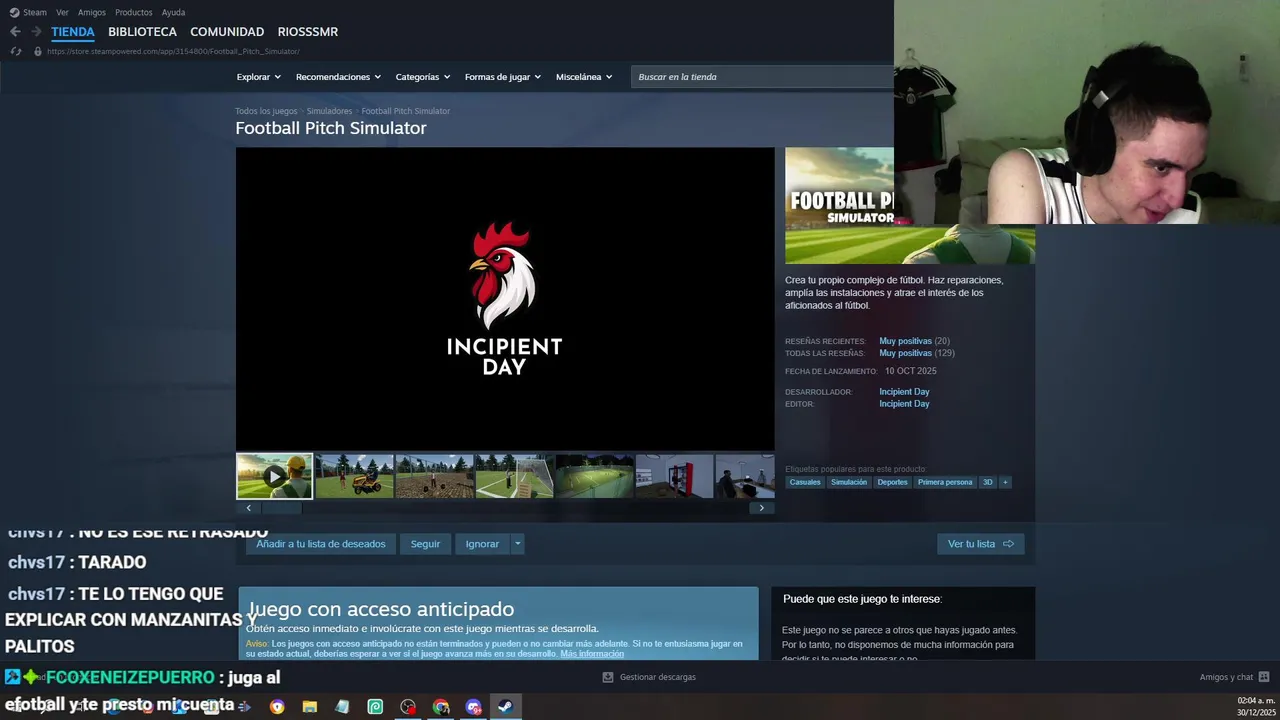This screenshot has width=1280, height=720.
Task: Click the Steam taskbar icon
Action: (506, 707)
